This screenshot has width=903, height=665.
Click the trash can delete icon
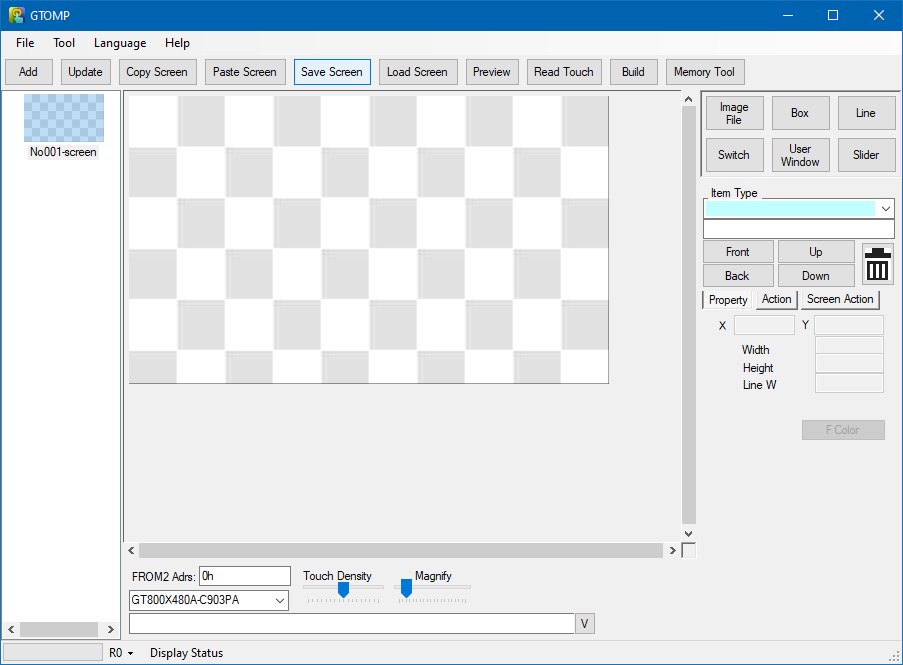tap(877, 264)
